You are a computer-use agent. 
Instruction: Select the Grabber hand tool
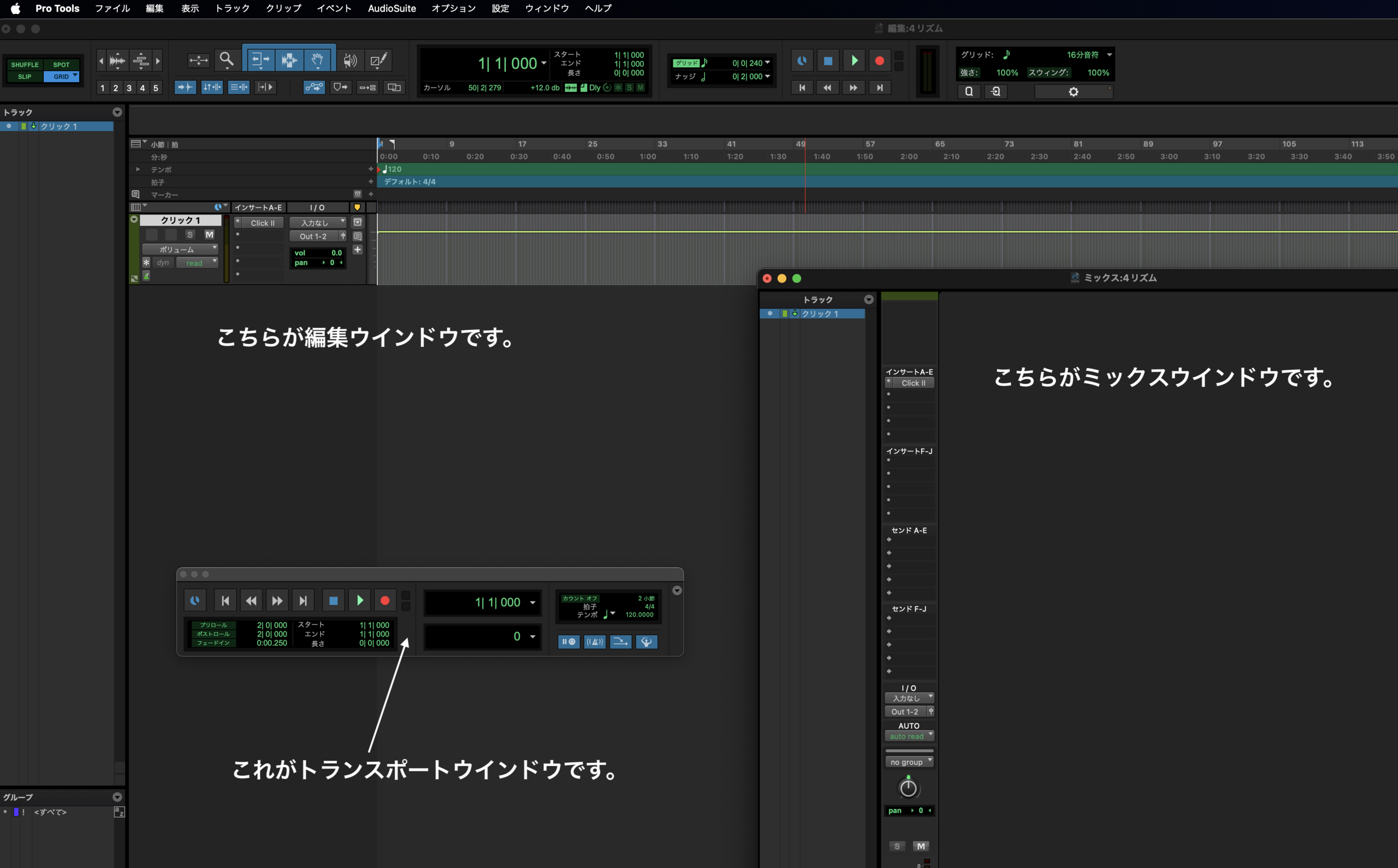tap(317, 60)
